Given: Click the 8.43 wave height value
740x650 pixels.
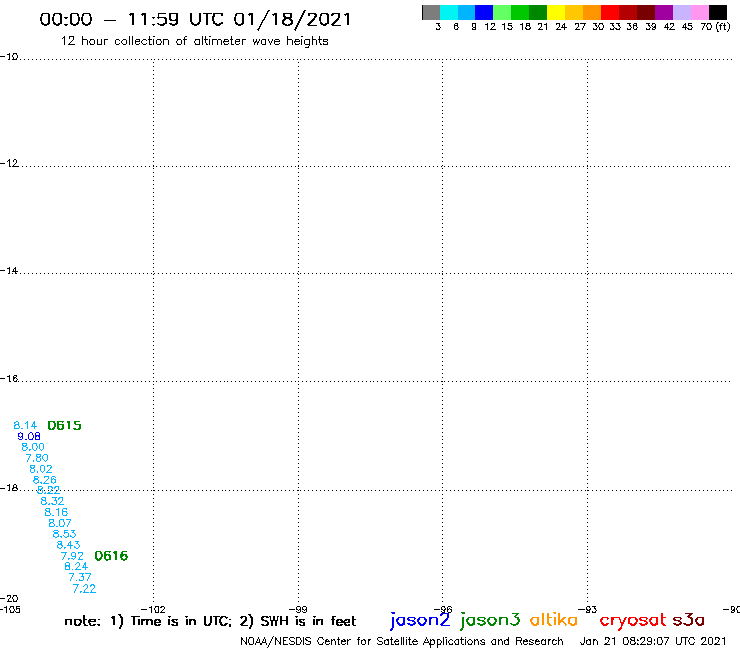Looking at the screenshot, I should (68, 545).
